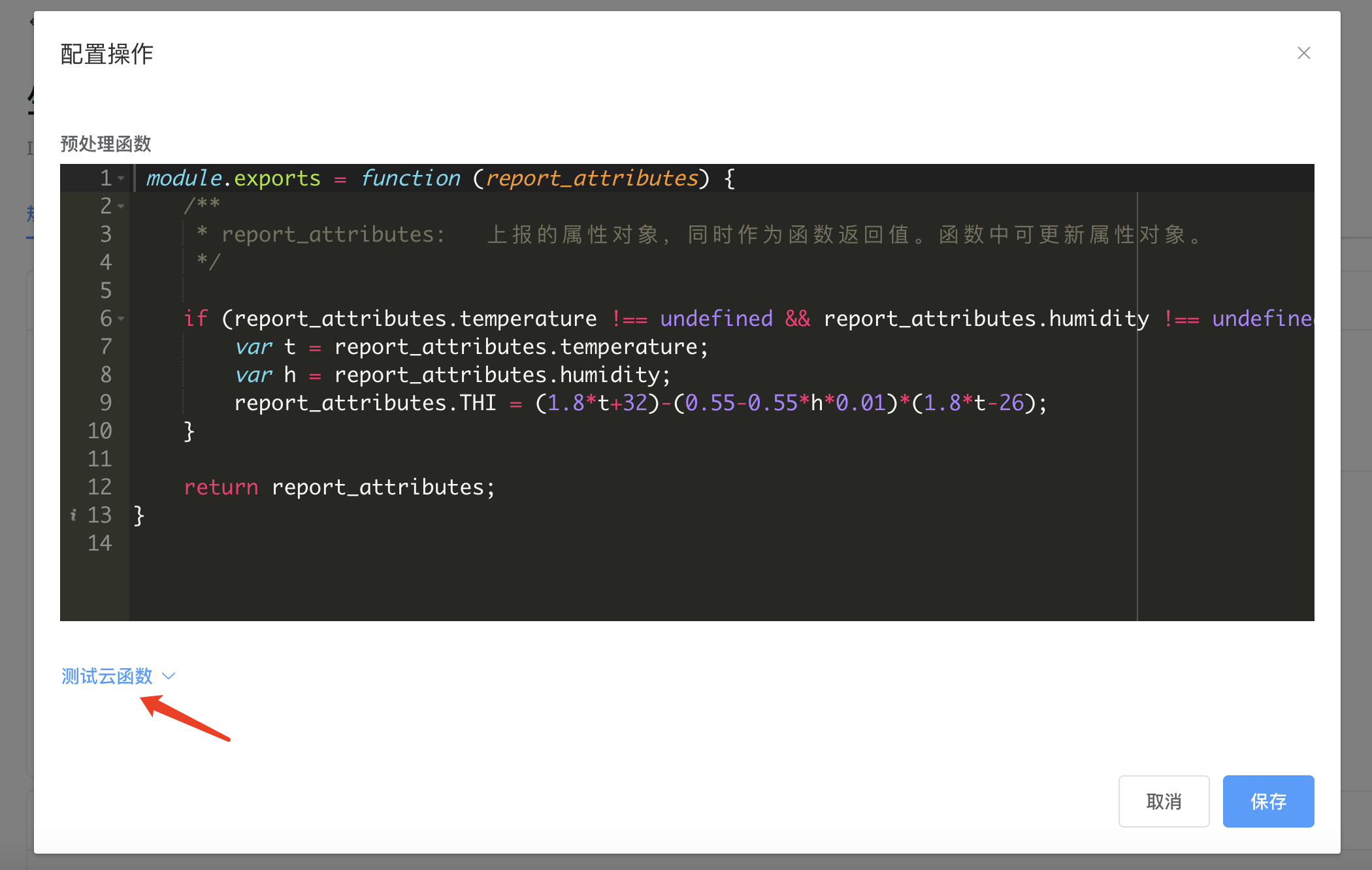Click line number 14 in the gutter
This screenshot has height=870, width=1372.
(x=99, y=543)
